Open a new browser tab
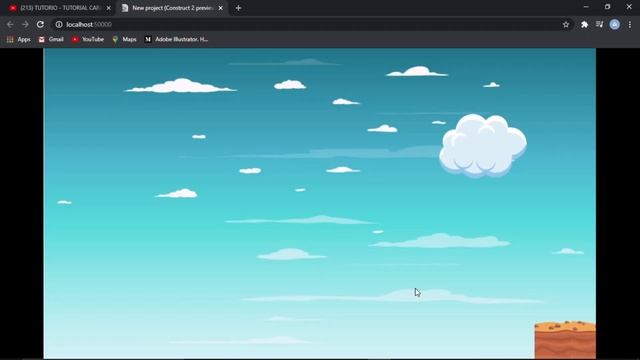 [x=238, y=8]
